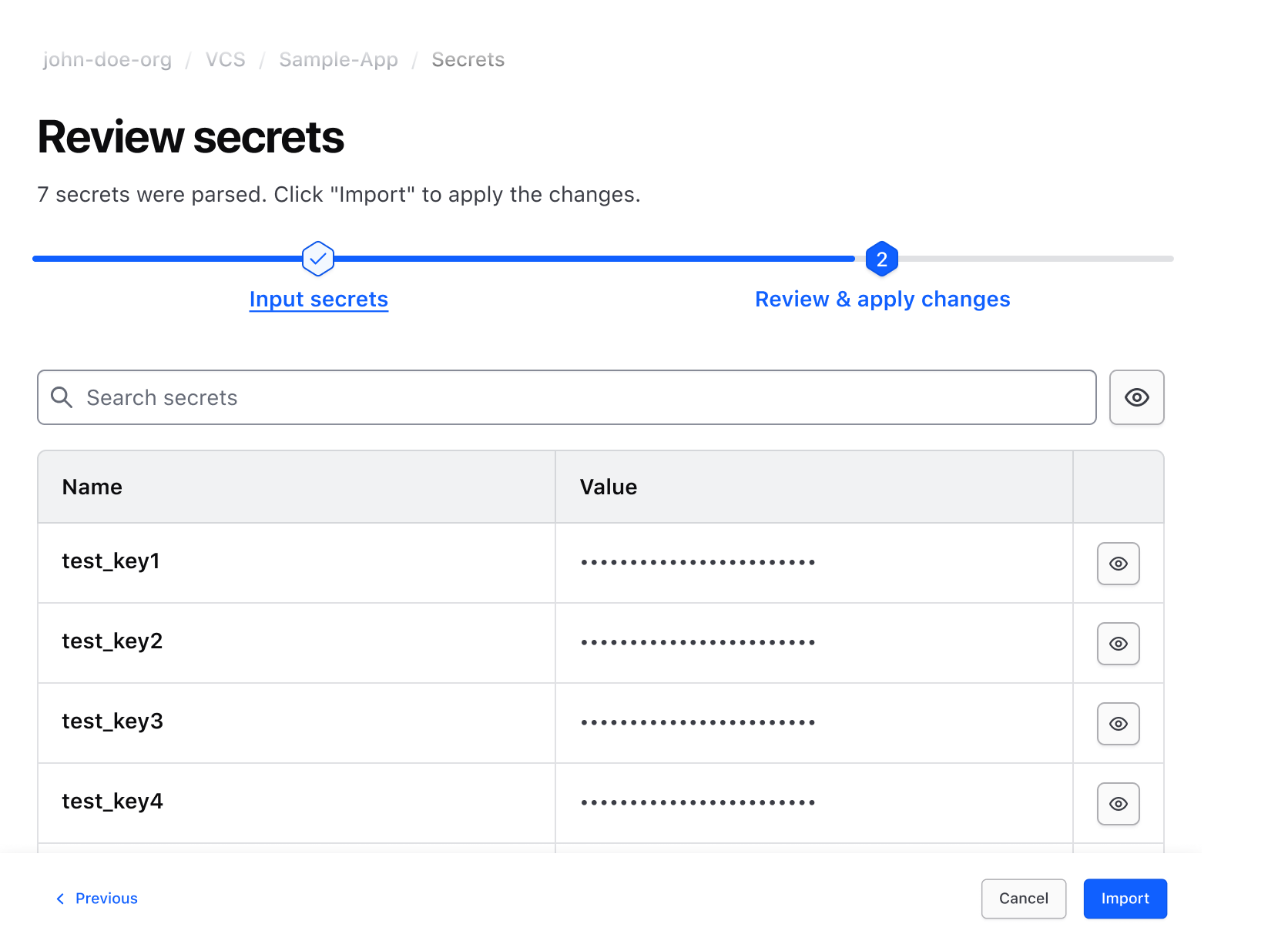Show the hidden value for test_key2
Screen dimensions: 1288x944
coord(1118,644)
